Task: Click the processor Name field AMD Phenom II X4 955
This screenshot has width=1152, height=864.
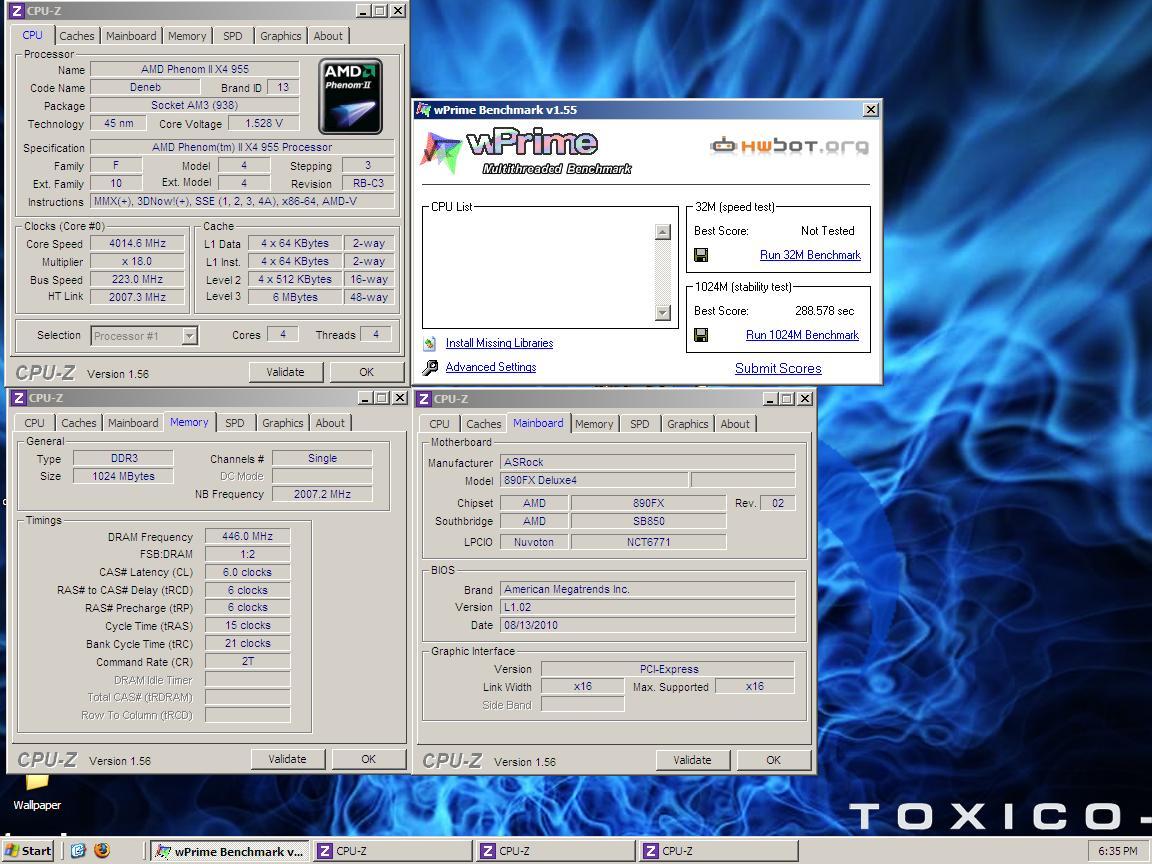Action: (x=195, y=69)
